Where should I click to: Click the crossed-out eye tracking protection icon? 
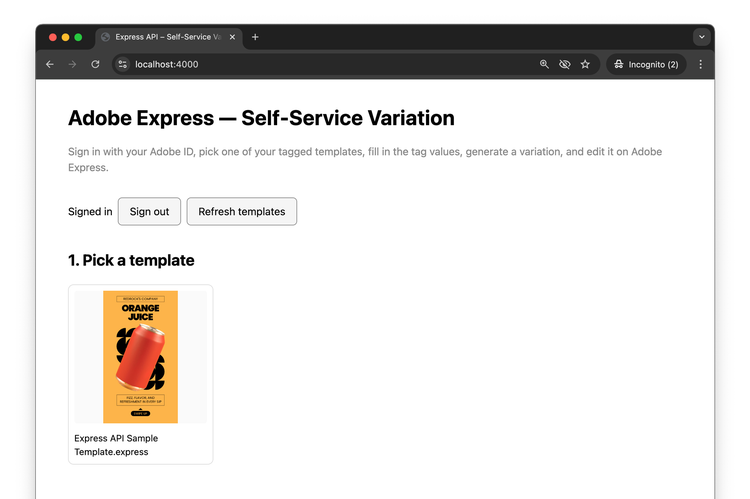tap(564, 64)
